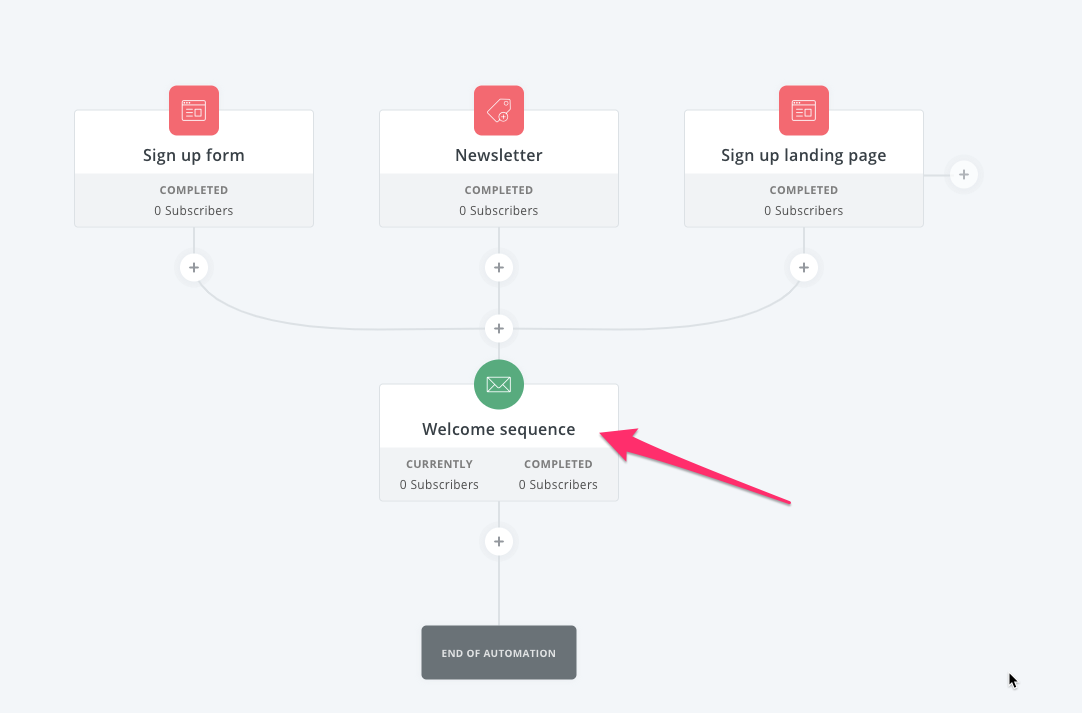
Task: Click the Newsletter tag icon
Action: (499, 110)
